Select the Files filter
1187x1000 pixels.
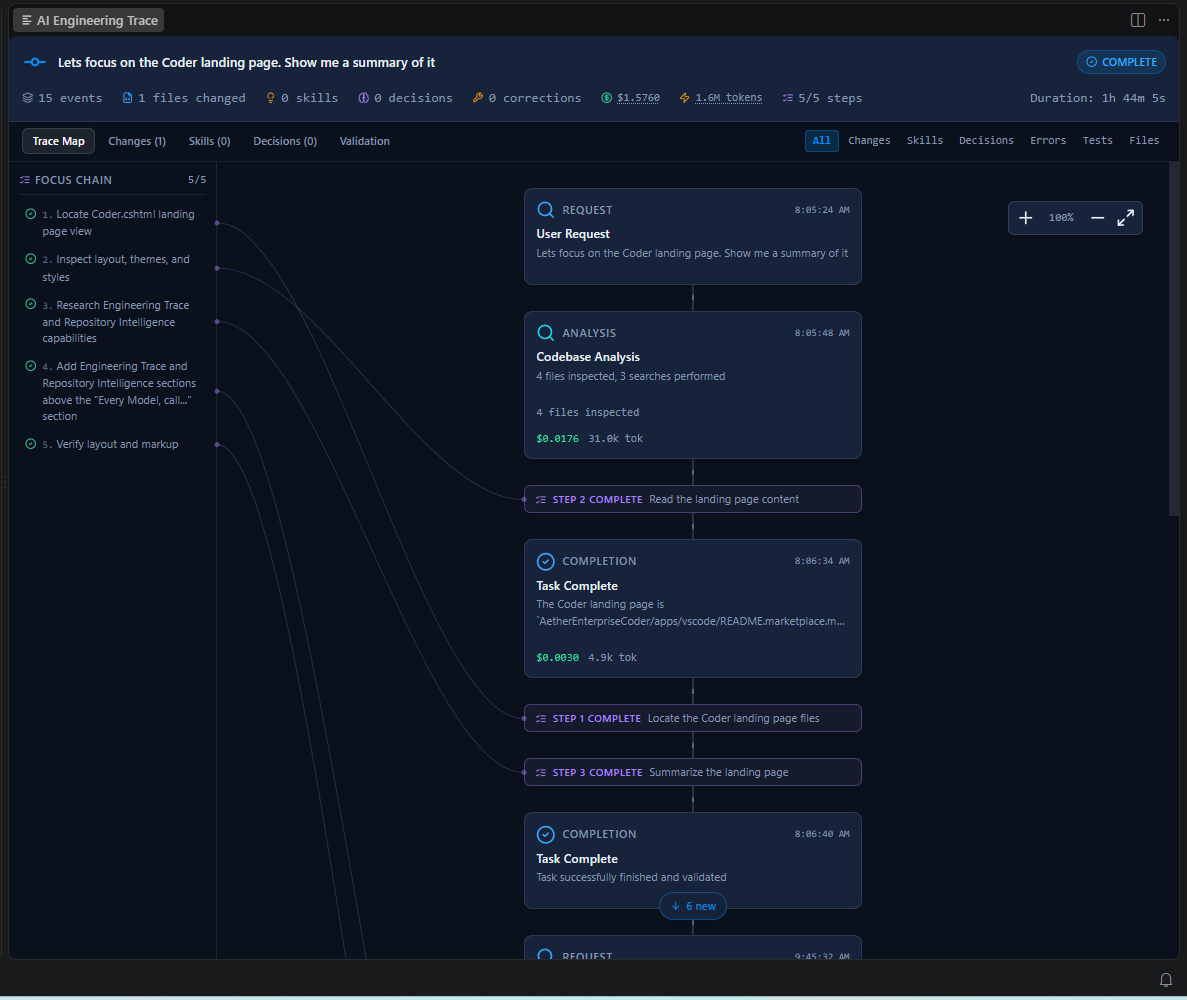[1144, 140]
